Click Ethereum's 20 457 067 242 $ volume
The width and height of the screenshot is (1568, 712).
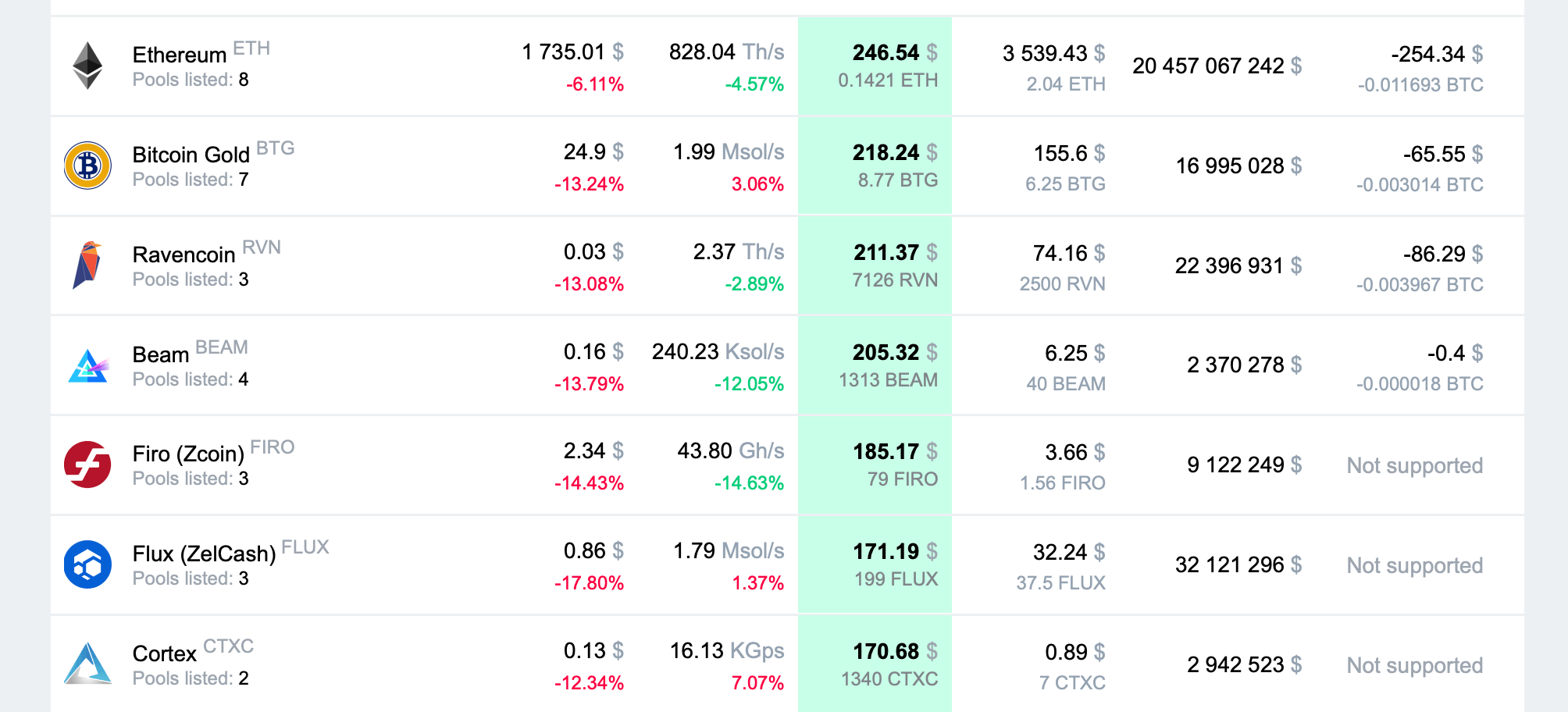tap(1217, 66)
